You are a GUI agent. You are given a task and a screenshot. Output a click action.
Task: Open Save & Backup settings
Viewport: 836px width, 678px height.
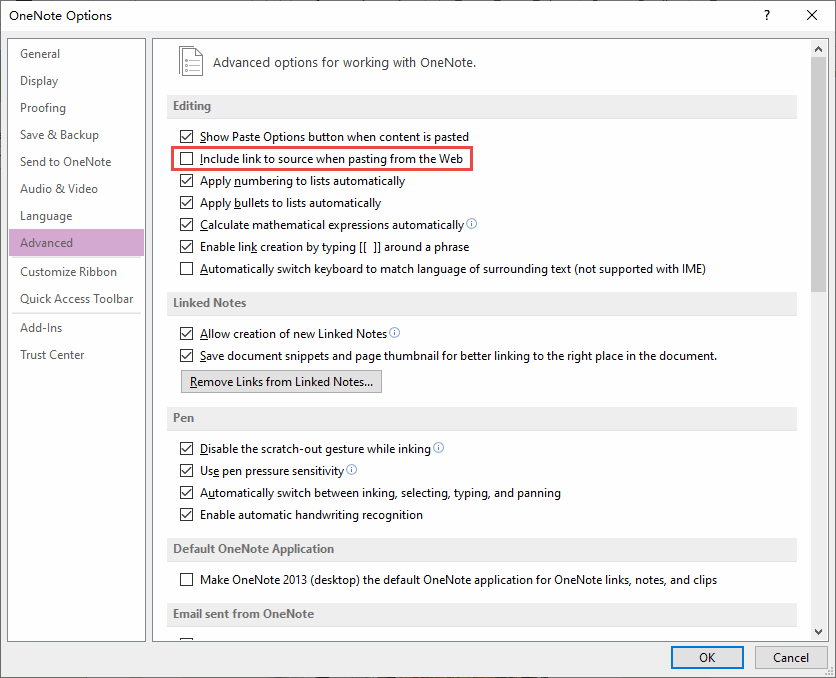[x=76, y=135]
